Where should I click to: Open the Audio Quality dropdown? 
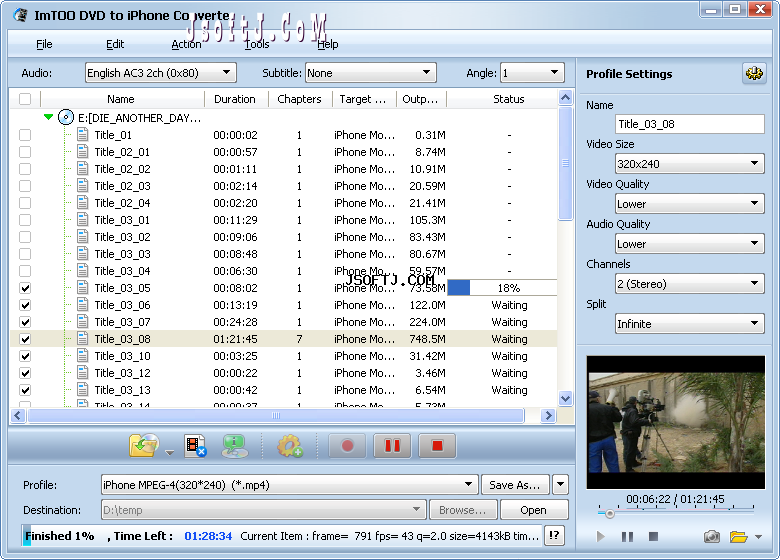click(x=689, y=244)
